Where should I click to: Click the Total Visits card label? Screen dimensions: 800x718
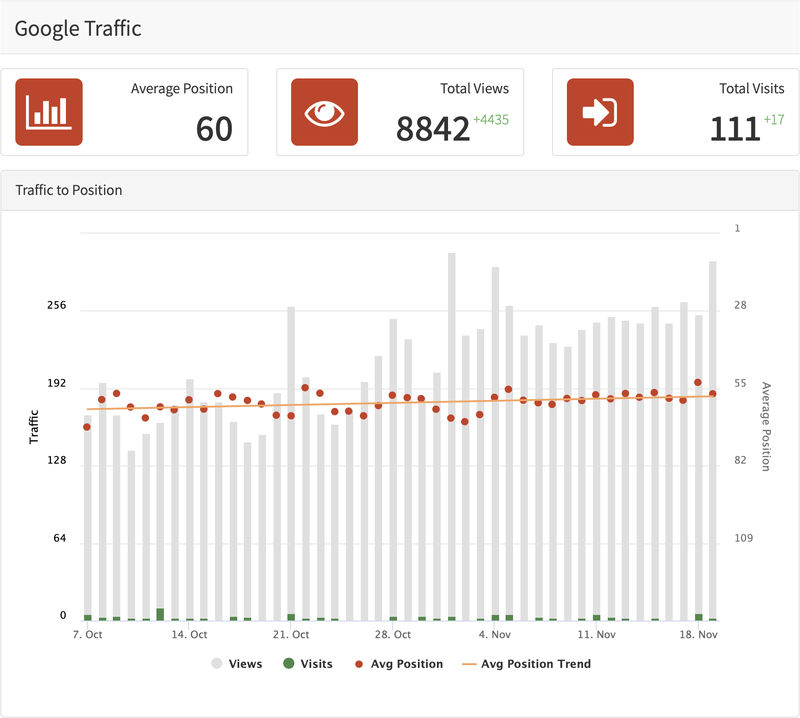pyautogui.click(x=752, y=88)
